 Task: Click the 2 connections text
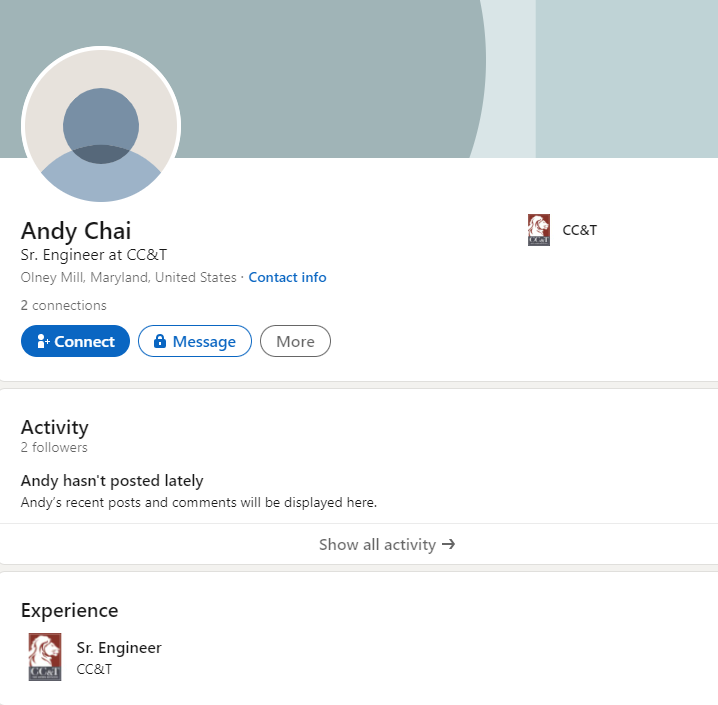63,305
